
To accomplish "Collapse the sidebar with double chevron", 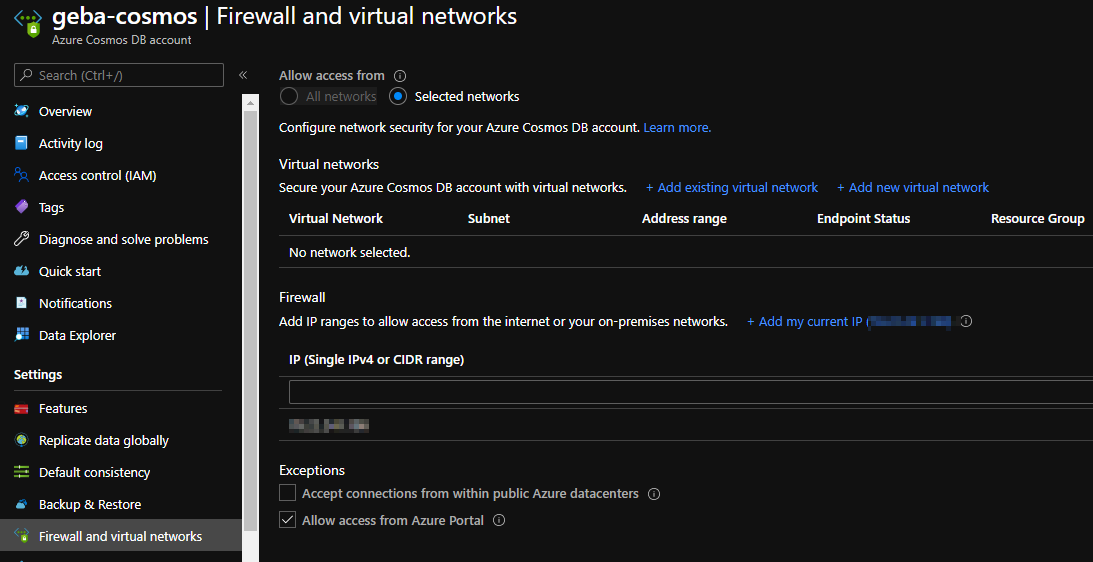I will click(243, 75).
